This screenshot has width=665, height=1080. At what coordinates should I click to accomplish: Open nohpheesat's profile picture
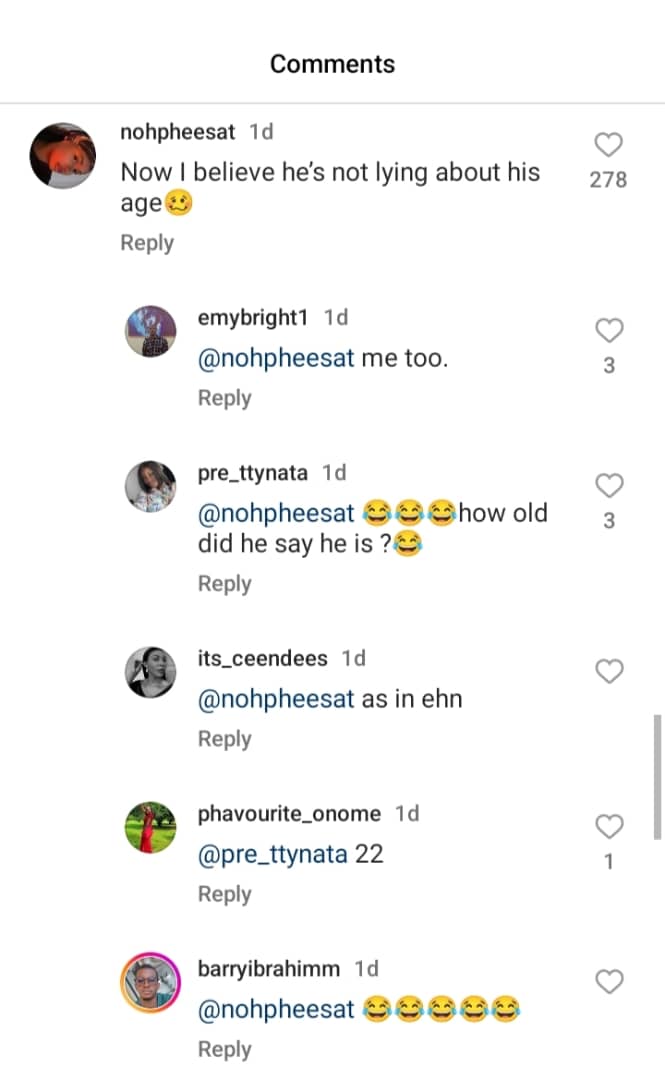pos(62,157)
